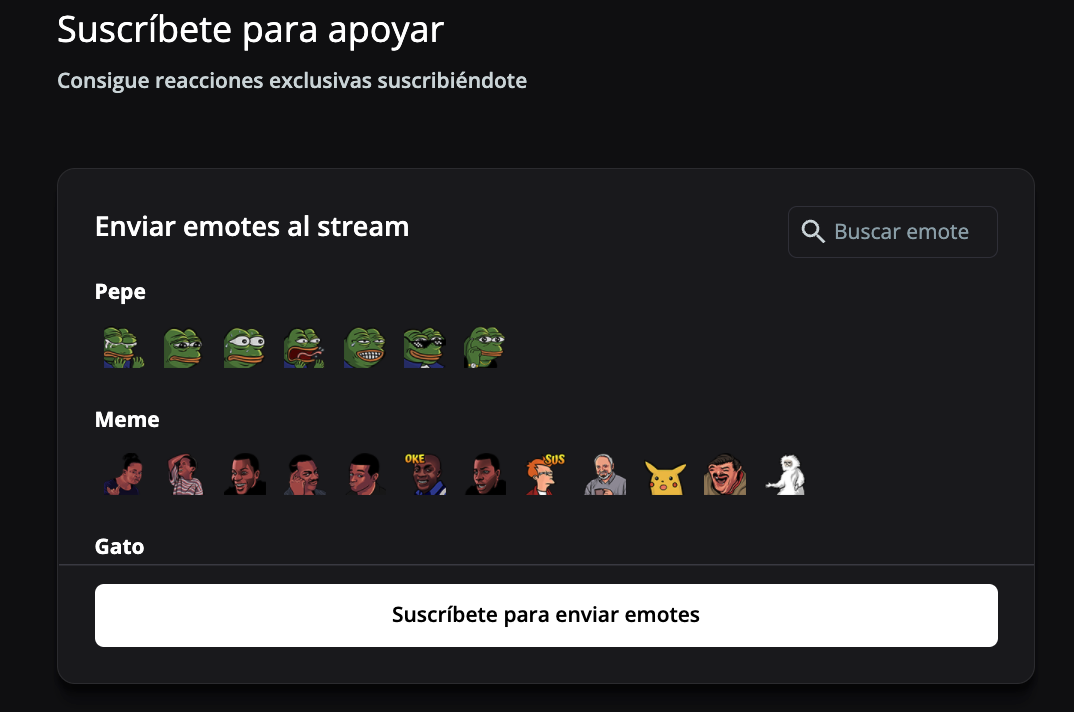Screen dimensions: 1074x712
Task: Select the Pepe wearing pixel sunglasses
Action: tap(425, 347)
